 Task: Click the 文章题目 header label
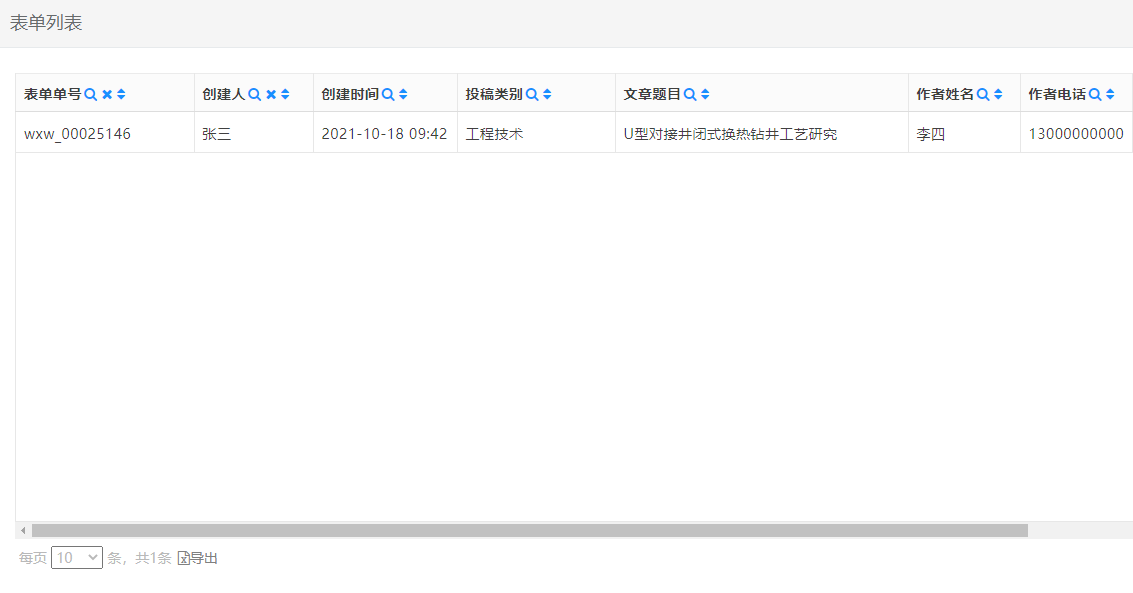(652, 94)
